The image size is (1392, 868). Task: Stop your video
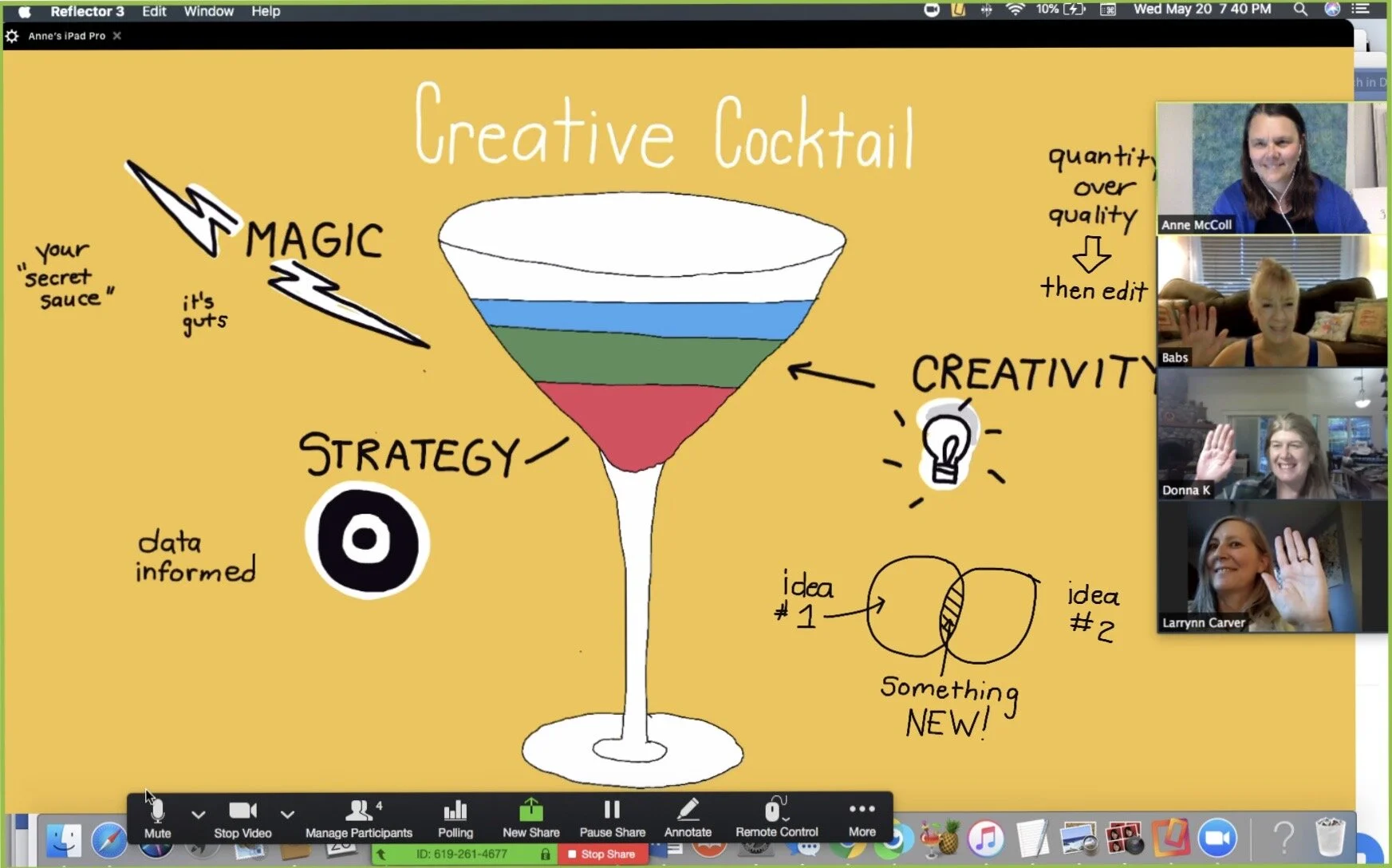(242, 818)
